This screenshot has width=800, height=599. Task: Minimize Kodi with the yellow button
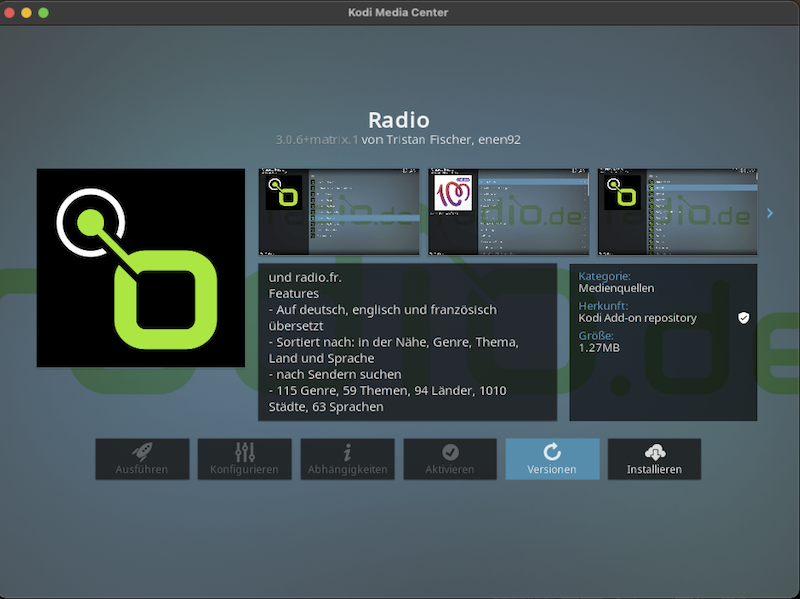coord(27,13)
